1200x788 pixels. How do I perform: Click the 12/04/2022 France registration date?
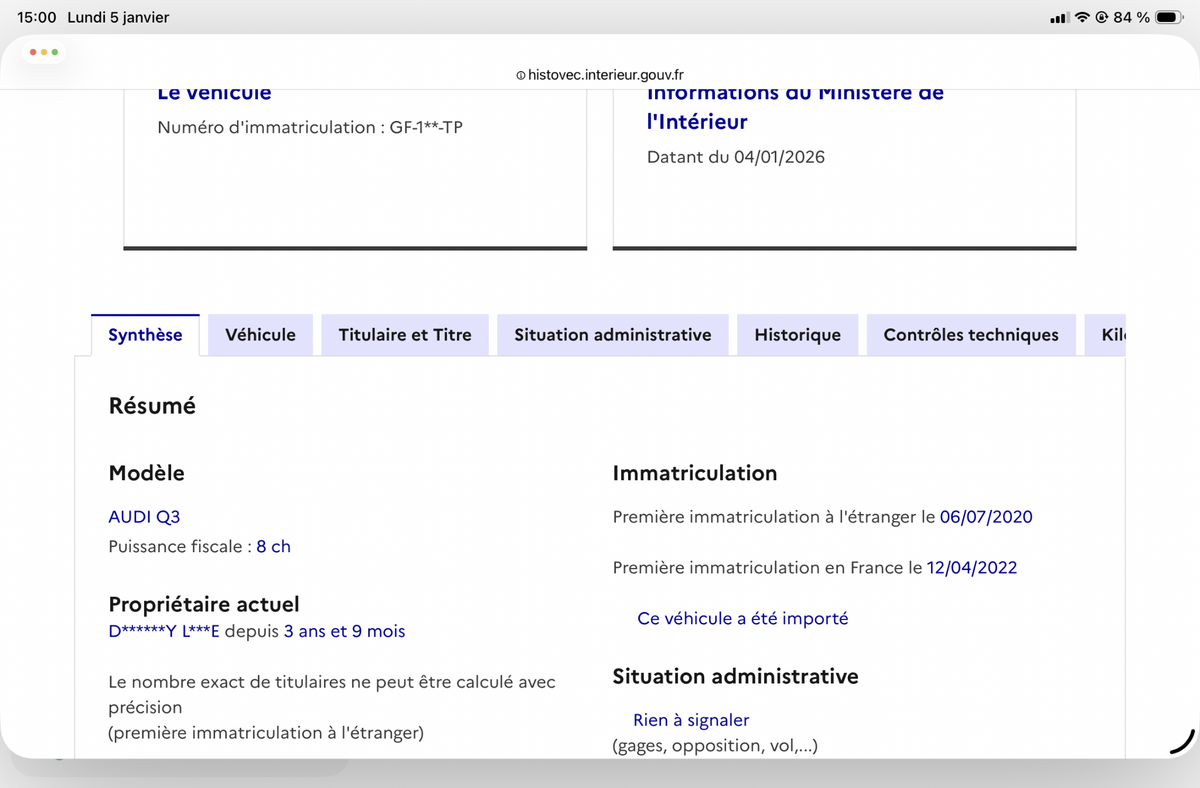971,568
